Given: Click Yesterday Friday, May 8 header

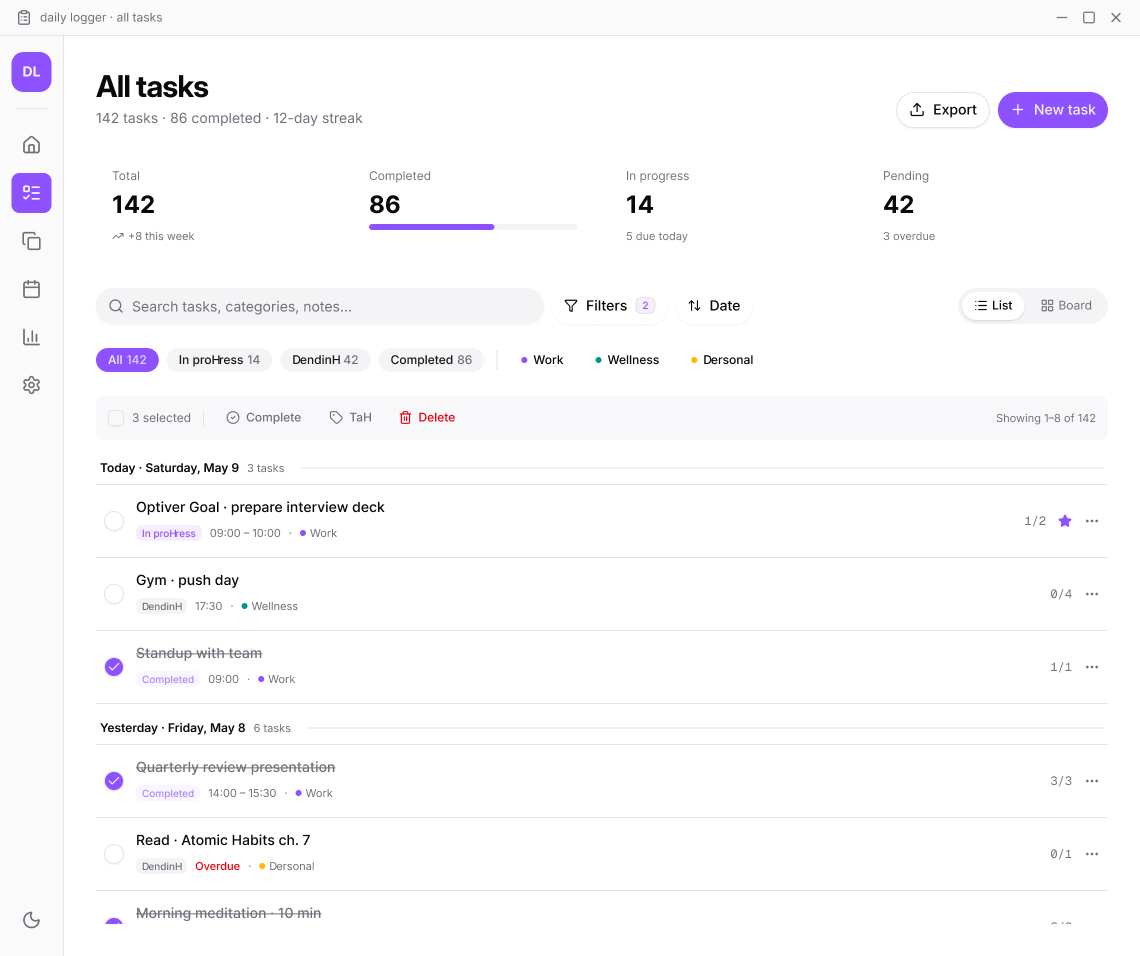Looking at the screenshot, I should (172, 728).
